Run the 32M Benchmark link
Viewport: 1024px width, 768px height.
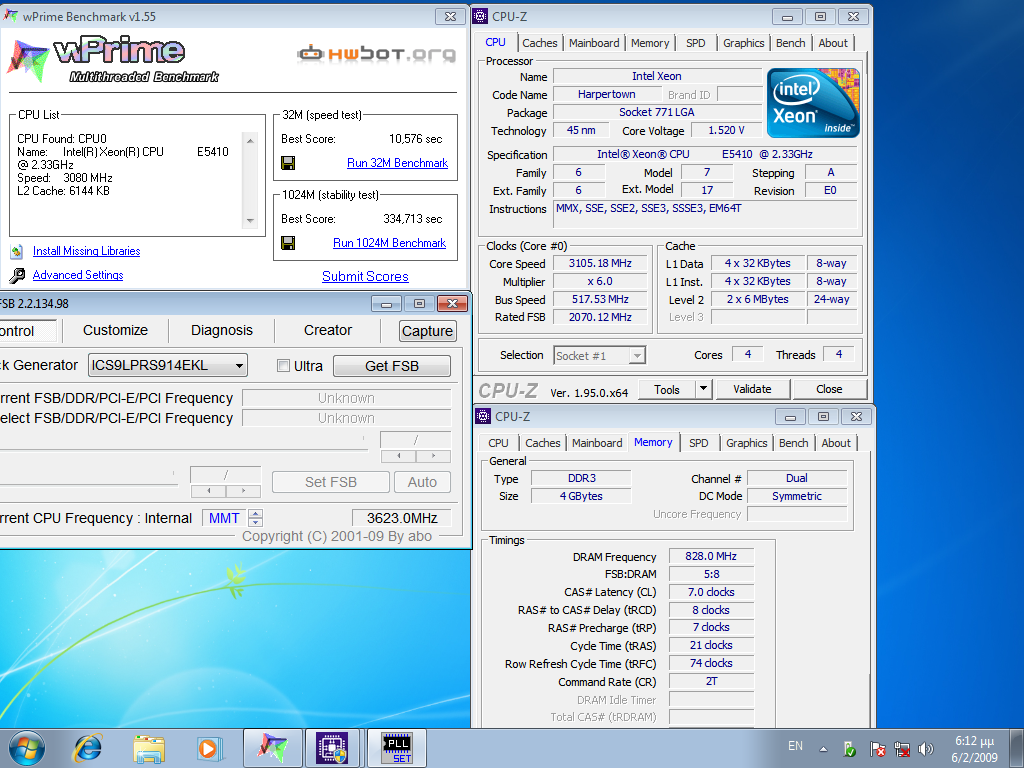point(397,163)
